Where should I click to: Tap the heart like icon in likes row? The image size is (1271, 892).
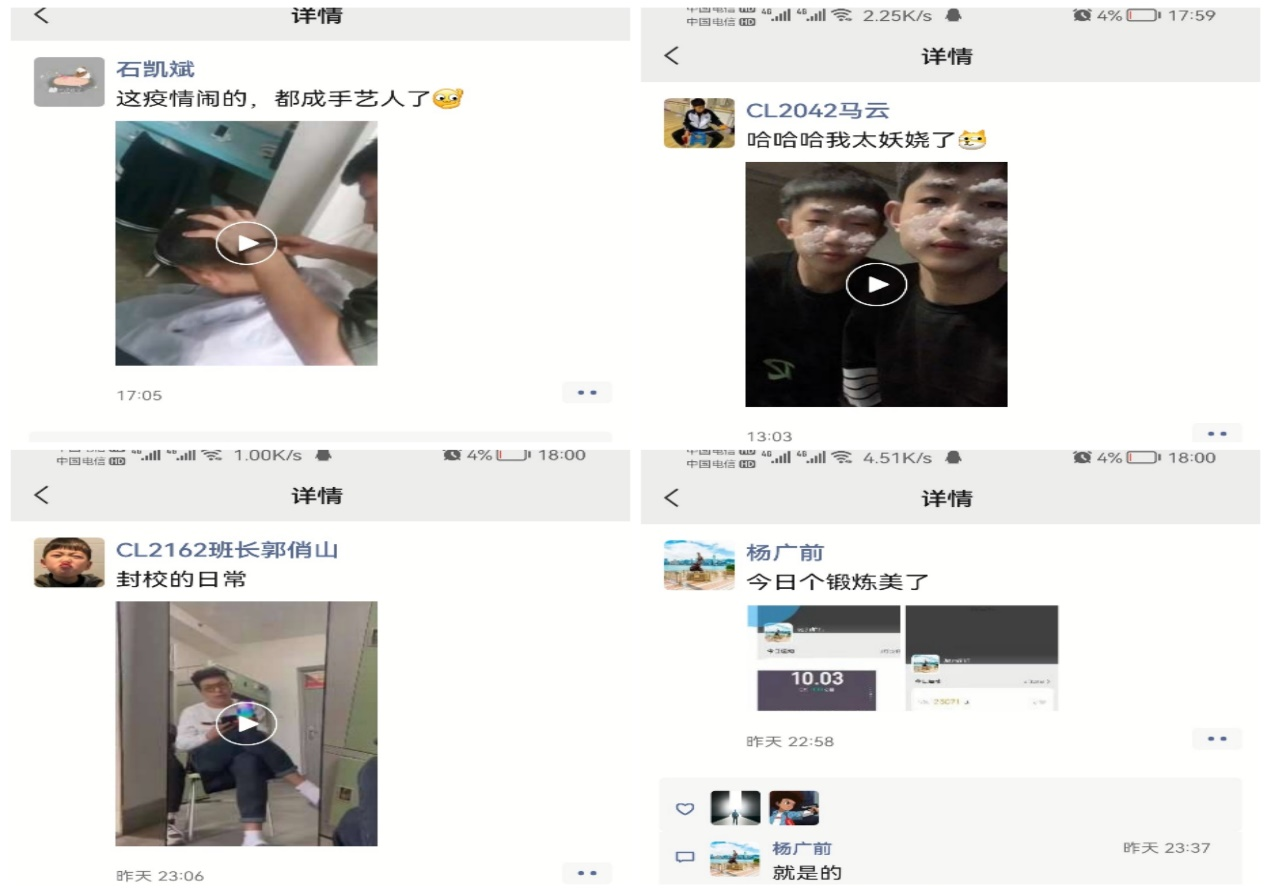685,809
